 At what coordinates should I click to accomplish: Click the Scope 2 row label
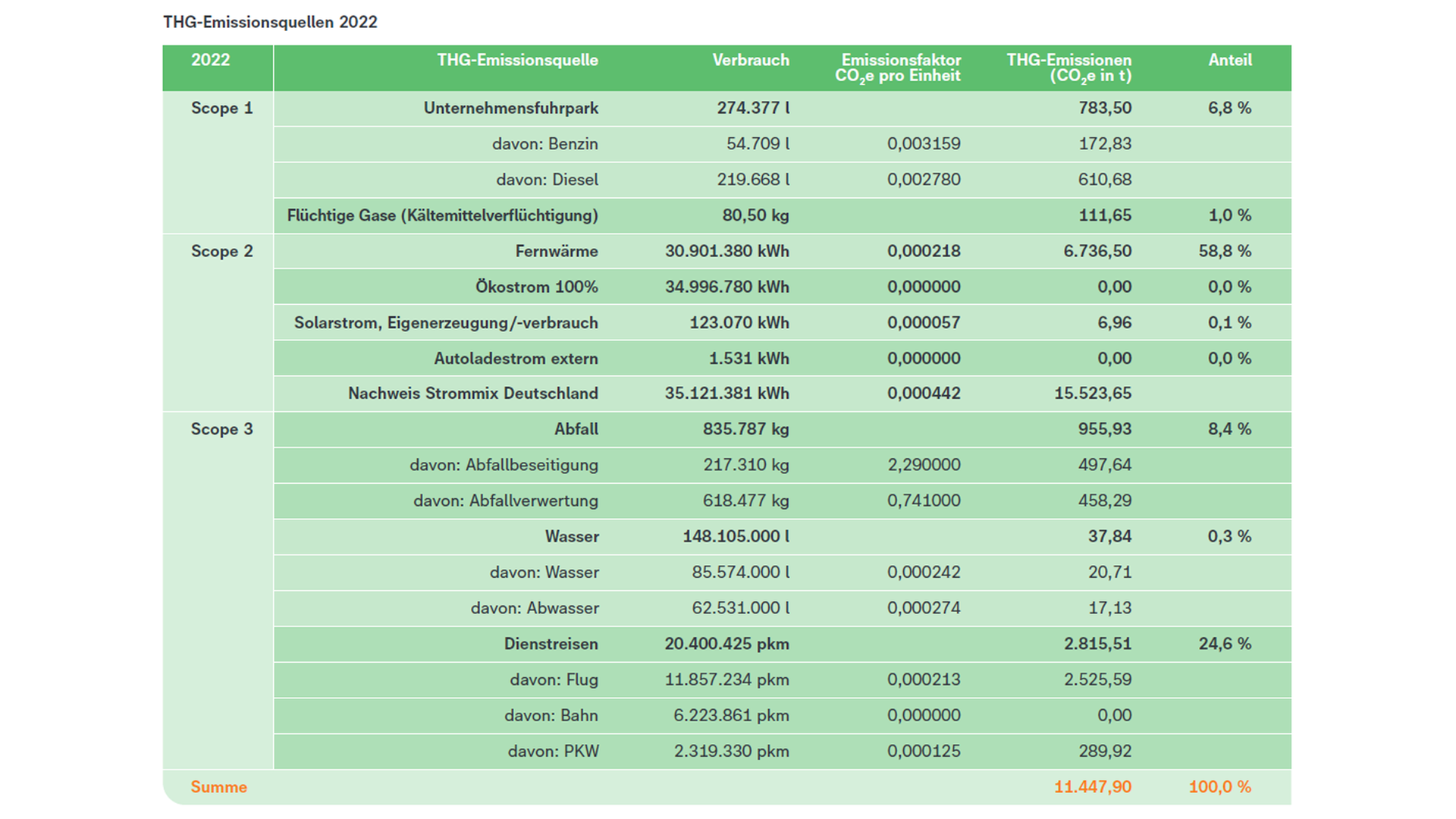[x=221, y=251]
